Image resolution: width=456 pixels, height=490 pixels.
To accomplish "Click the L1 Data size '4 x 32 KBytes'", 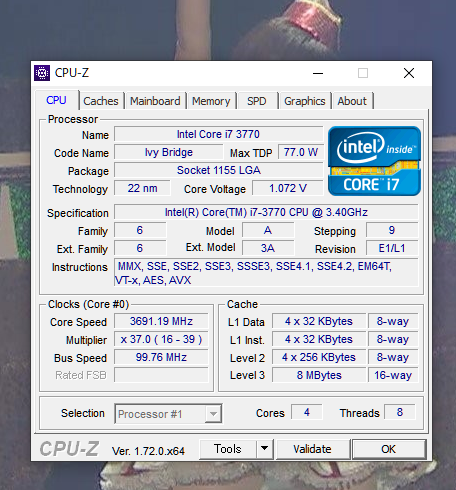I will click(x=319, y=321).
